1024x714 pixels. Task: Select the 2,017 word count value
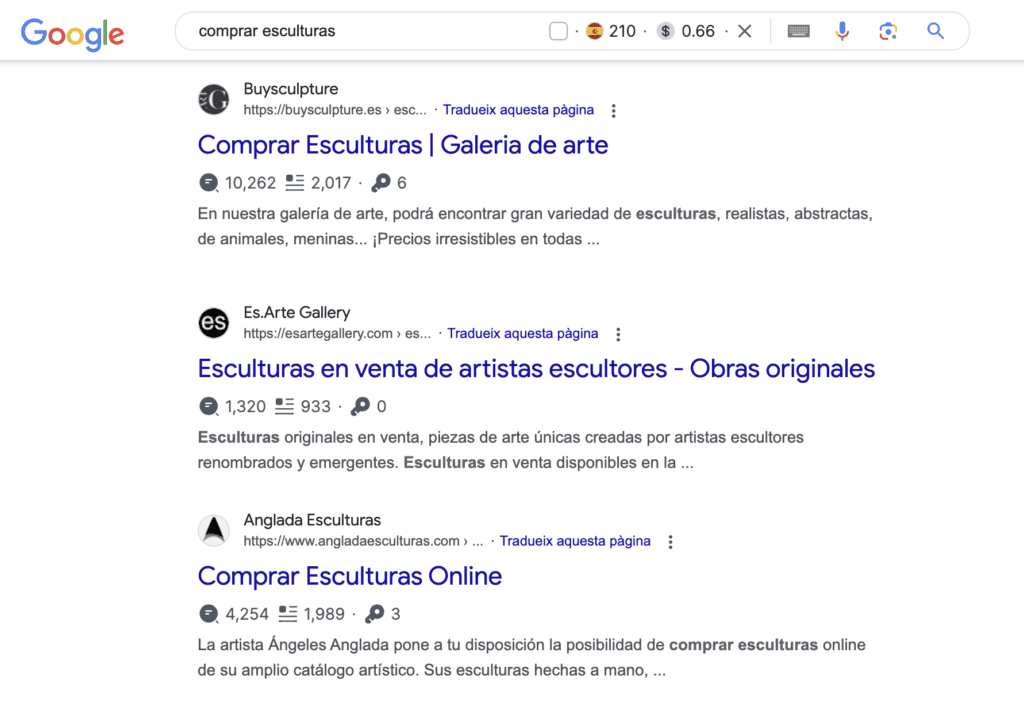330,183
